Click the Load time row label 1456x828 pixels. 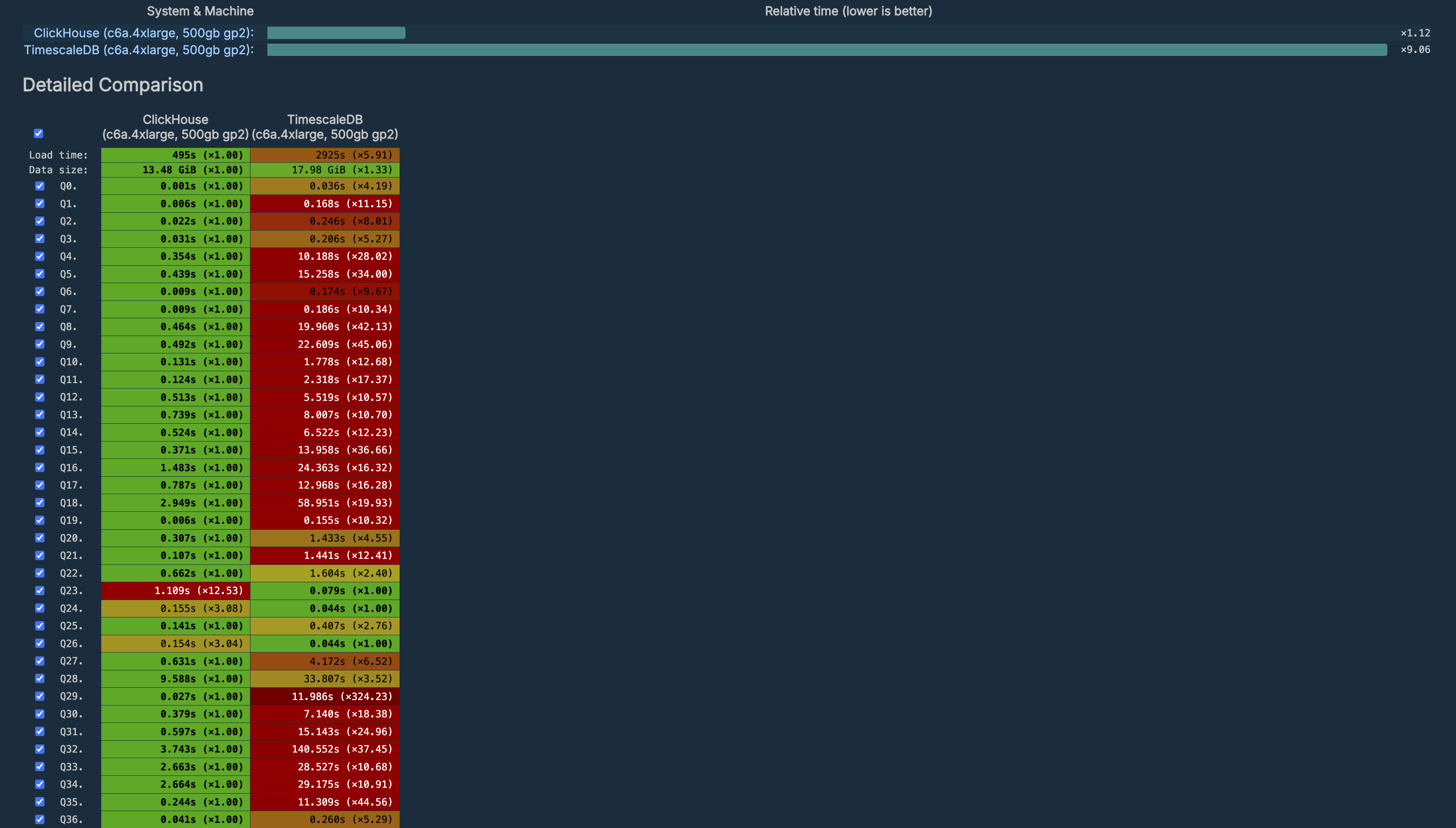click(58, 155)
